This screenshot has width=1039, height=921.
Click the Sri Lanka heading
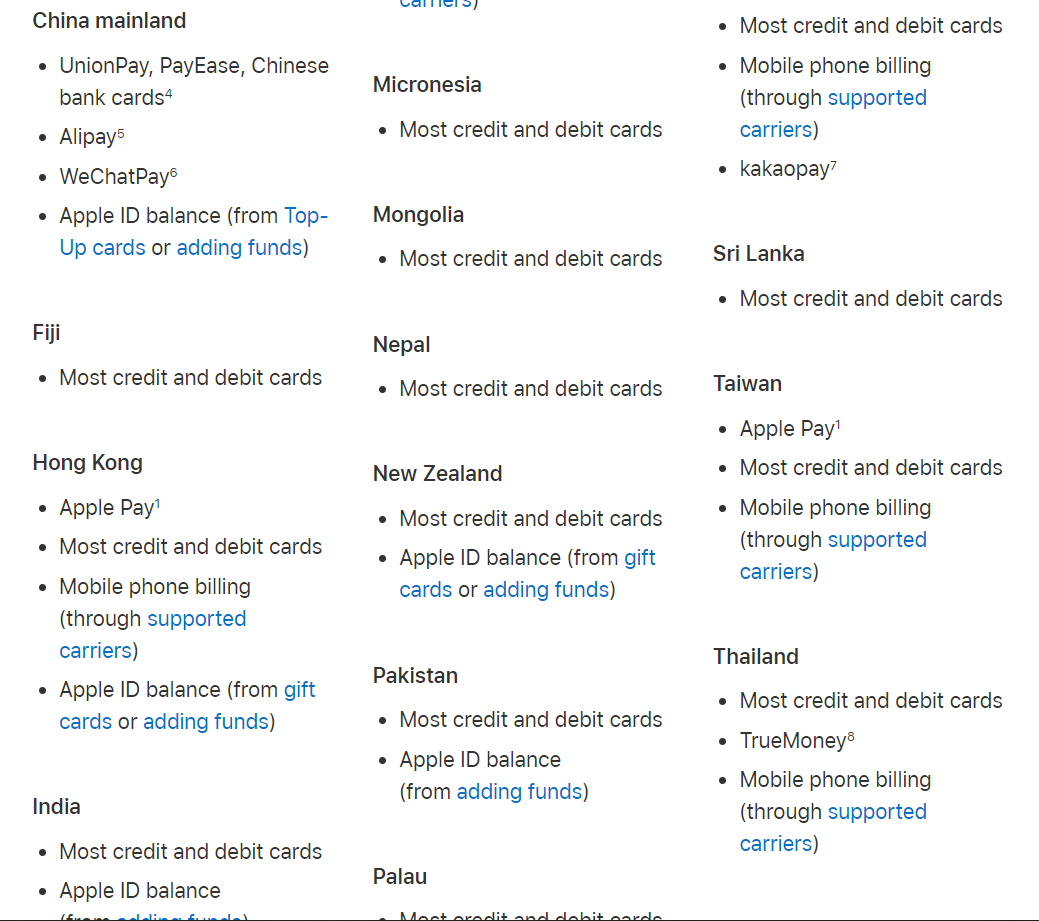tap(759, 254)
